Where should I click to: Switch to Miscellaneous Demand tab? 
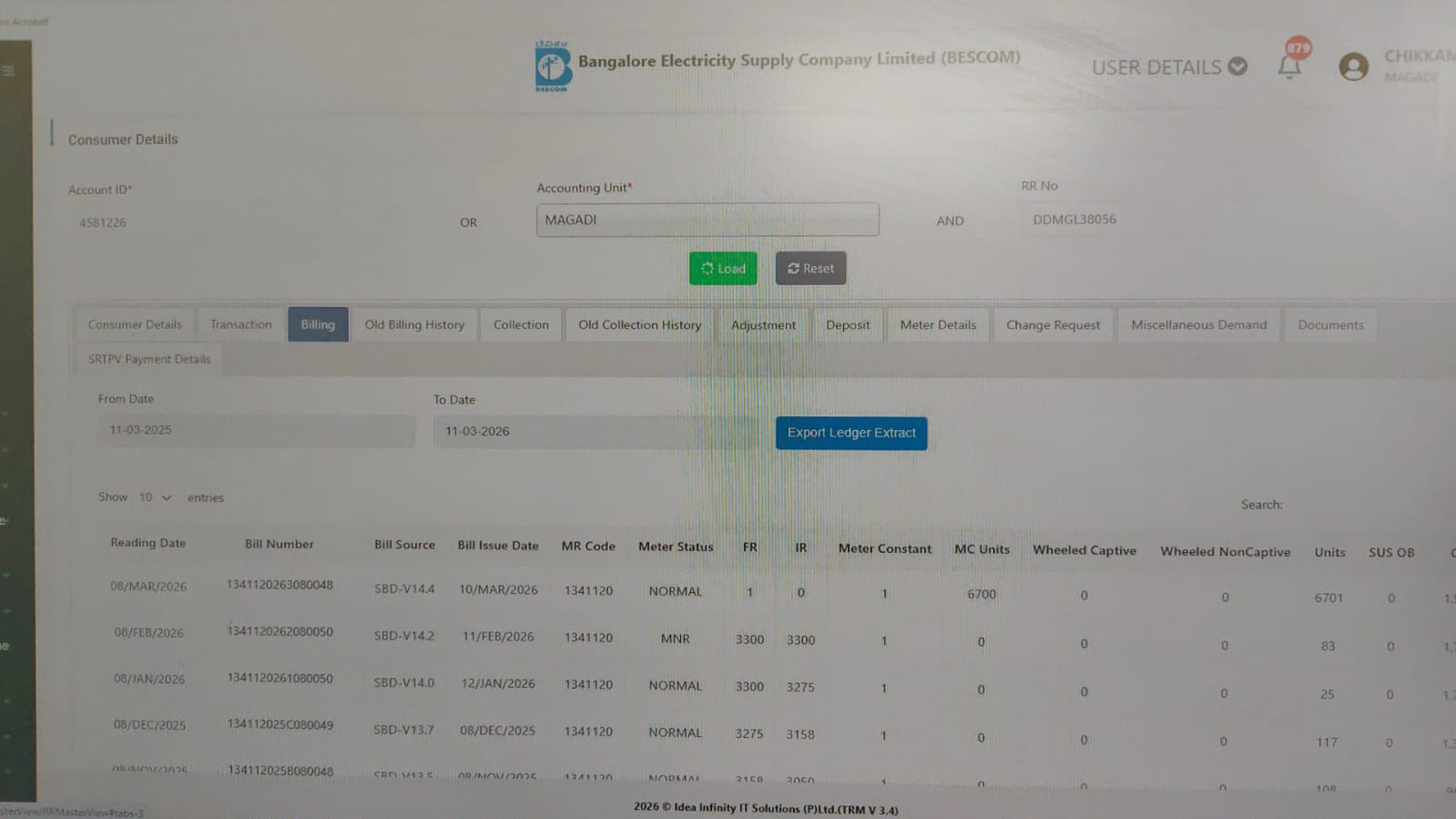(1198, 325)
